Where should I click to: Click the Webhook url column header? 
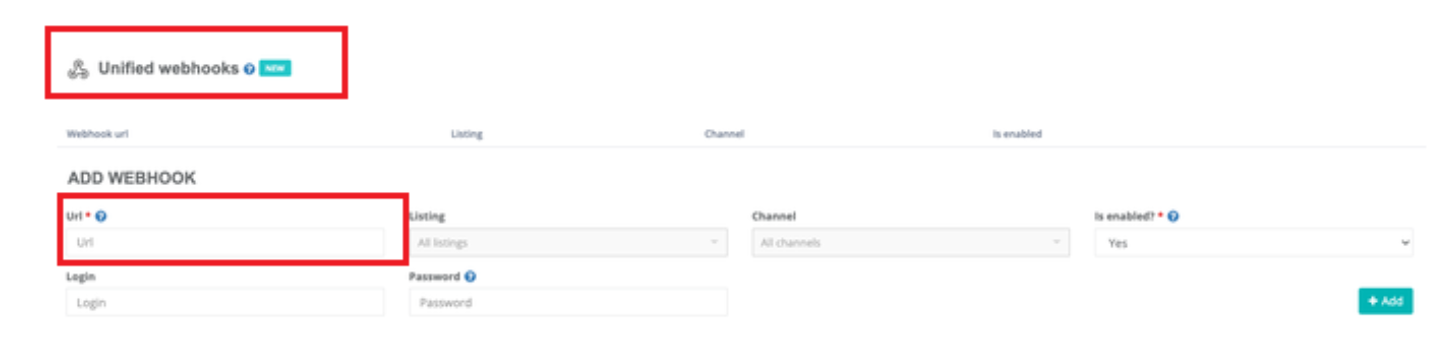pyautogui.click(x=98, y=134)
